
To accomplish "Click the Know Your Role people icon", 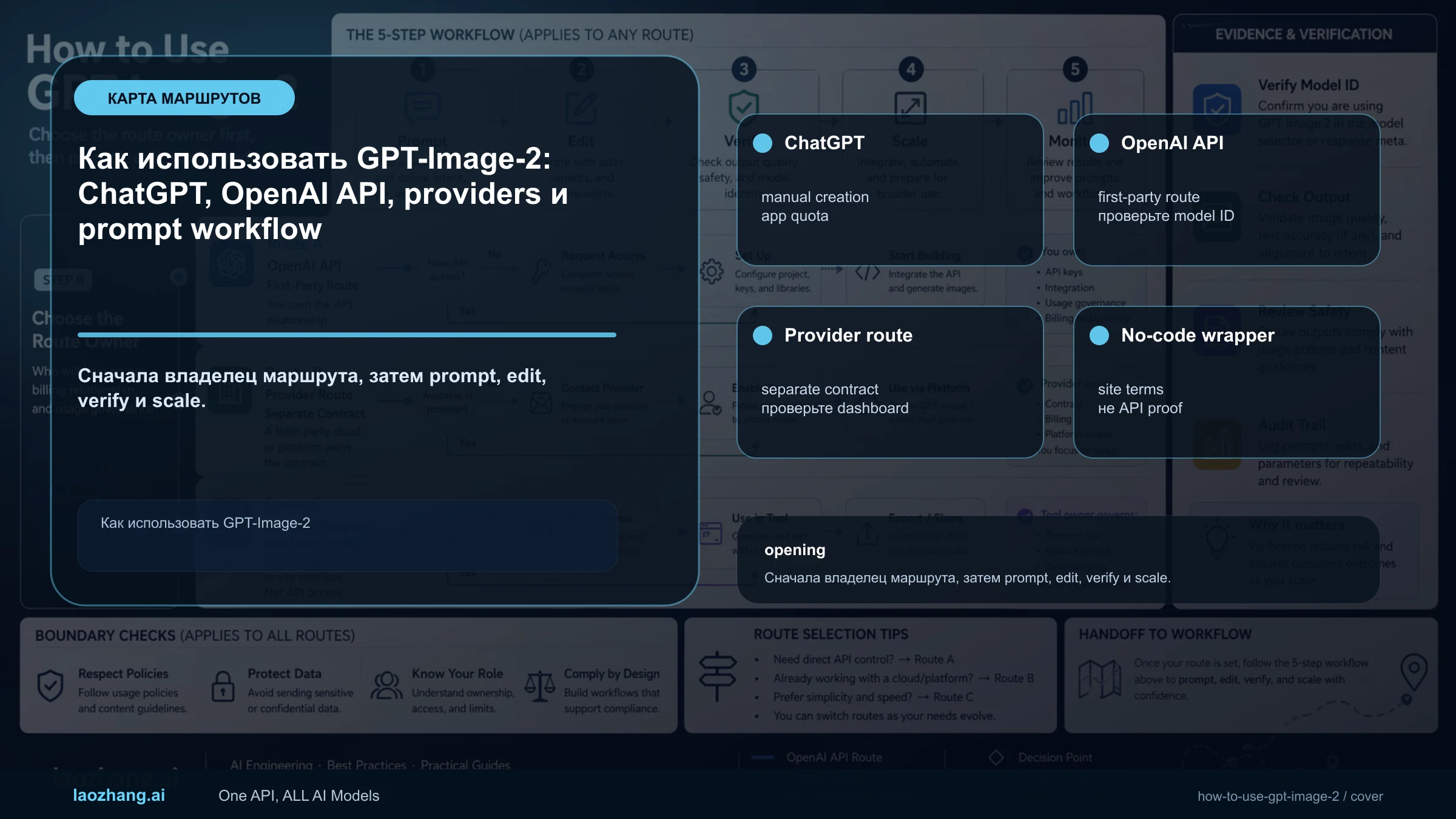I will point(386,686).
